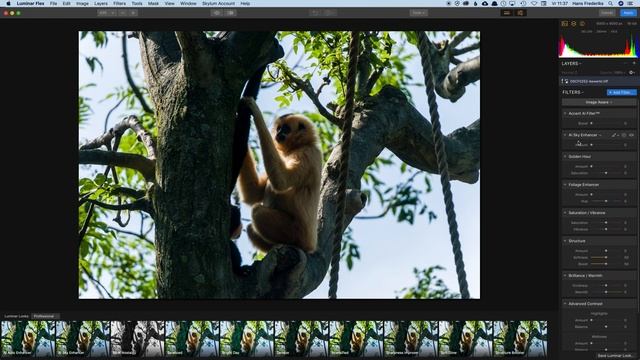Screen dimensions: 640x360
Task: Open the Mask menu
Action: [153, 3]
